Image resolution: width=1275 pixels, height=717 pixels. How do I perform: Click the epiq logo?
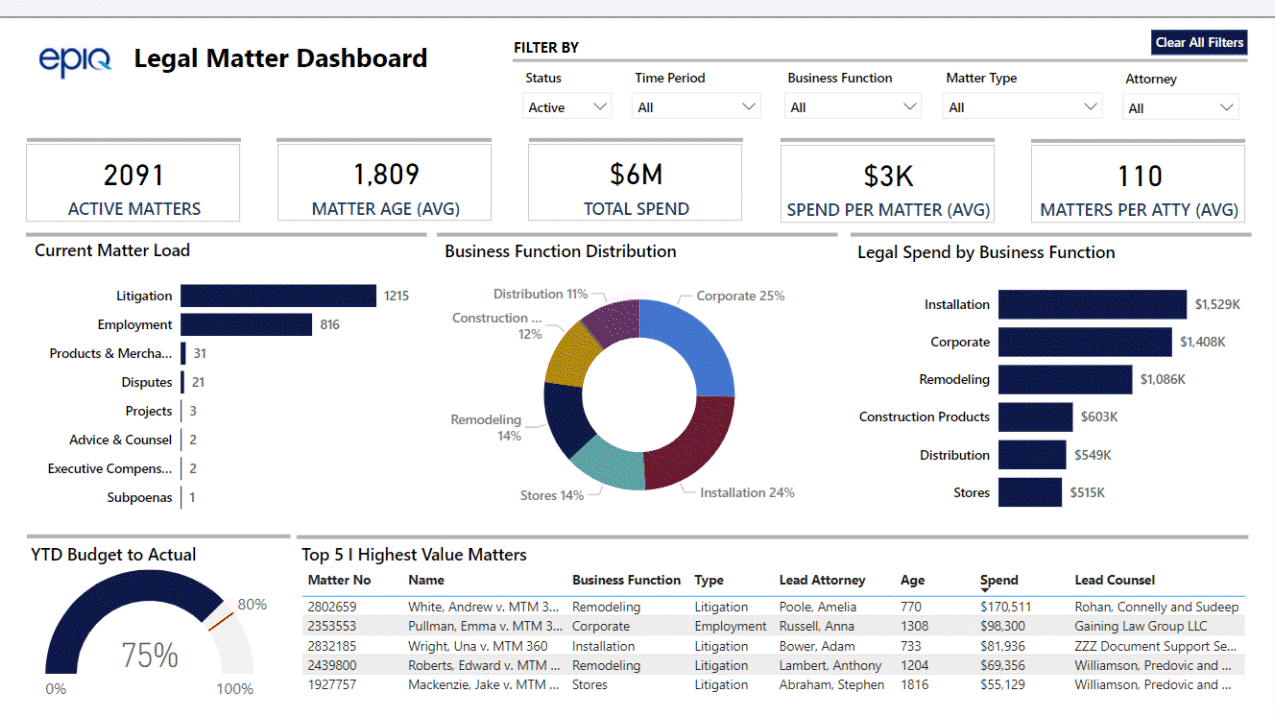[76, 61]
